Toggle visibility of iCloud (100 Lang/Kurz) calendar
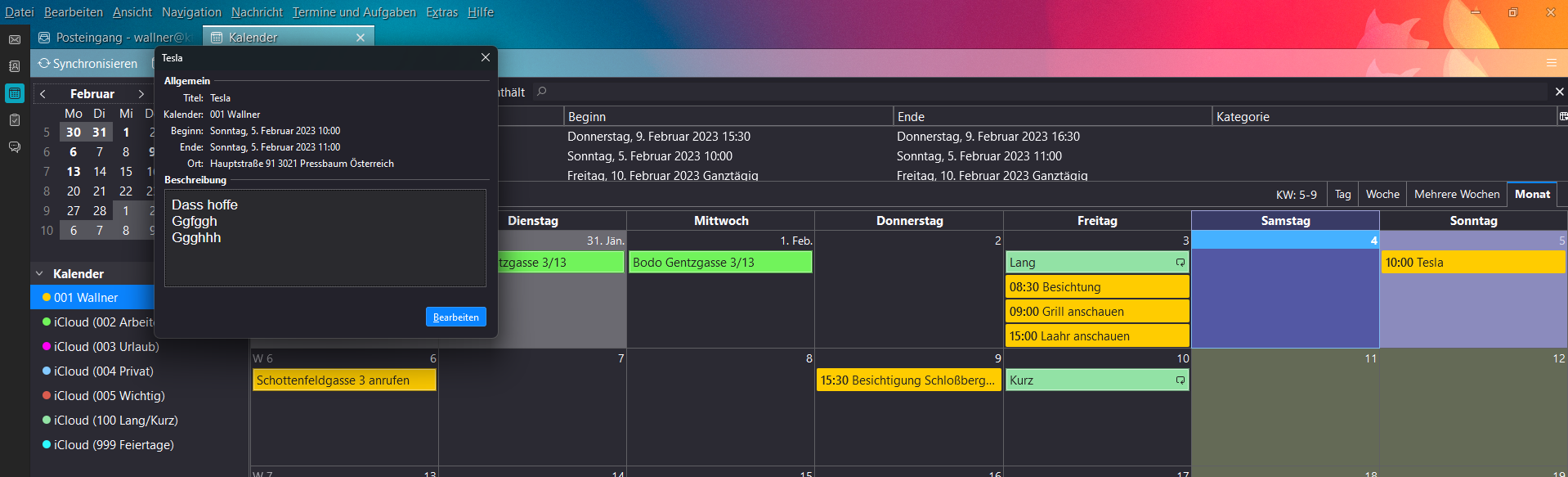Viewport: 1568px width, 477px height. [x=47, y=421]
